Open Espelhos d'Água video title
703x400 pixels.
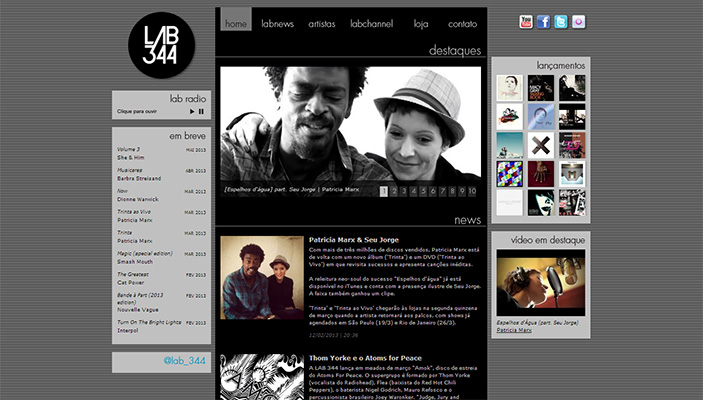(x=537, y=323)
